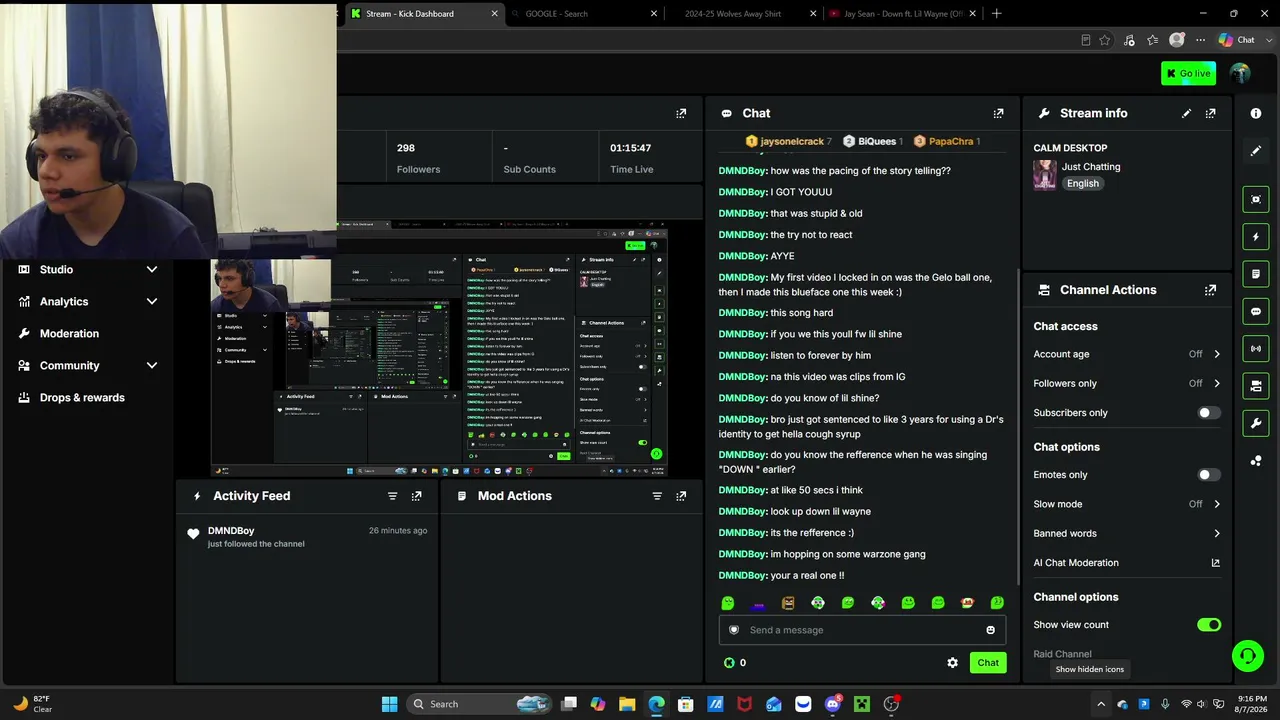Pop out the Chat panel

pos(998,113)
